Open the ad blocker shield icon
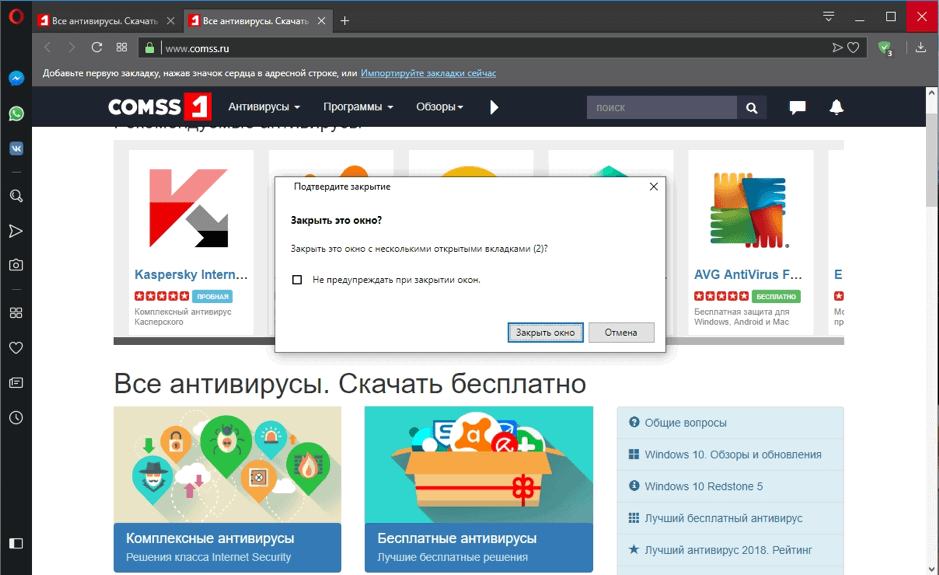939x575 pixels. pos(885,48)
